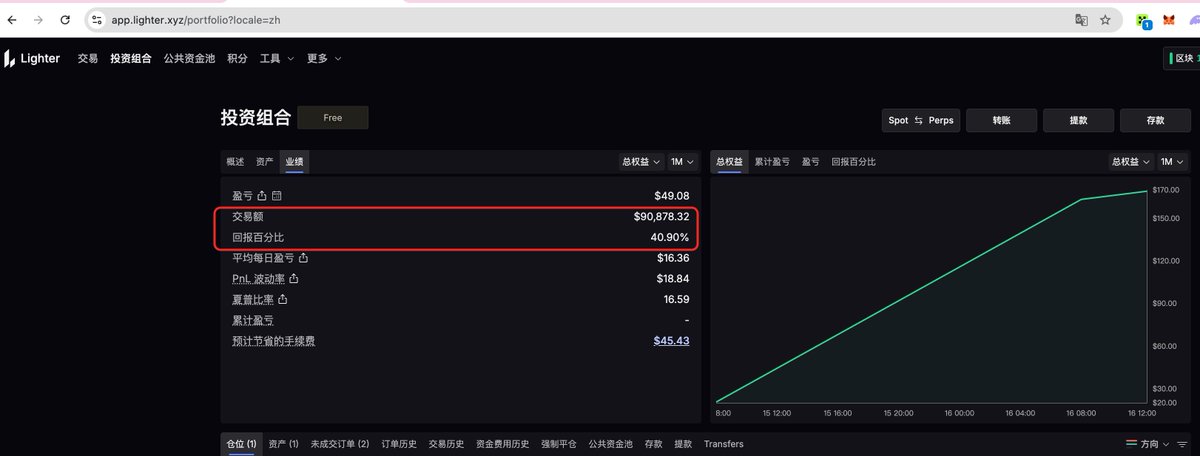Screen dimensions: 1200x456
Task: Bookmark this page with the star
Action: pyautogui.click(x=1105, y=19)
